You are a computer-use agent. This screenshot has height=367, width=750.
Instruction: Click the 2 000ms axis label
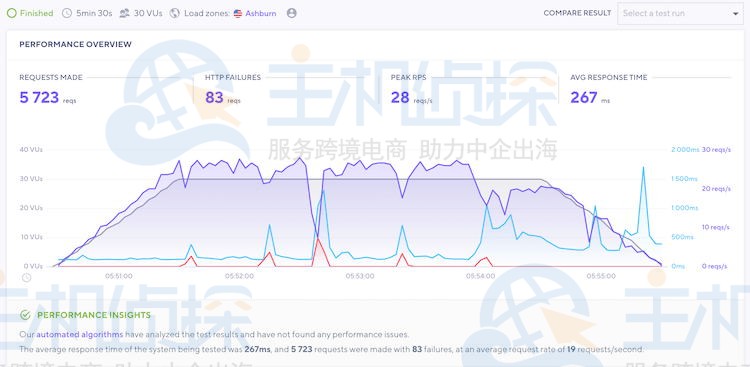(684, 150)
